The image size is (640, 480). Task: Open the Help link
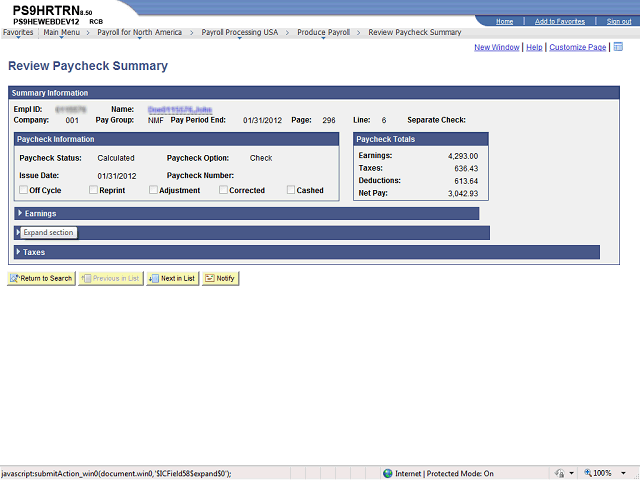(534, 47)
